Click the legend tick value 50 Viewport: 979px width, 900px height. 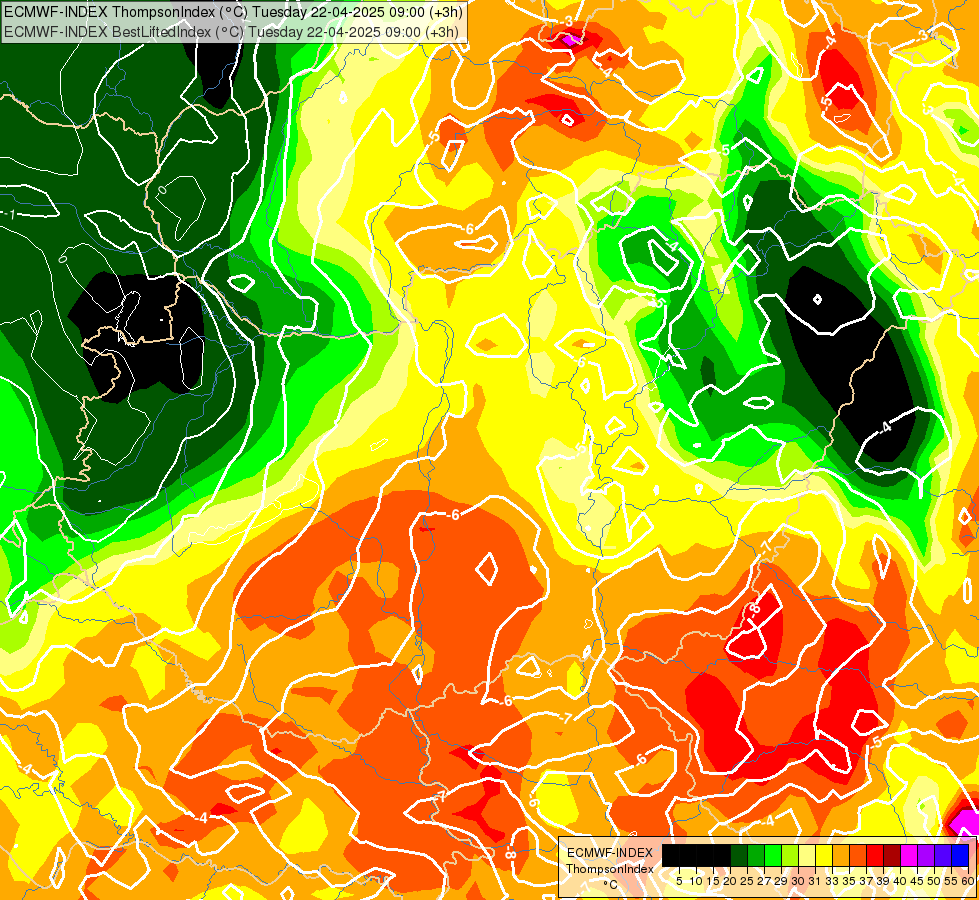point(935,881)
